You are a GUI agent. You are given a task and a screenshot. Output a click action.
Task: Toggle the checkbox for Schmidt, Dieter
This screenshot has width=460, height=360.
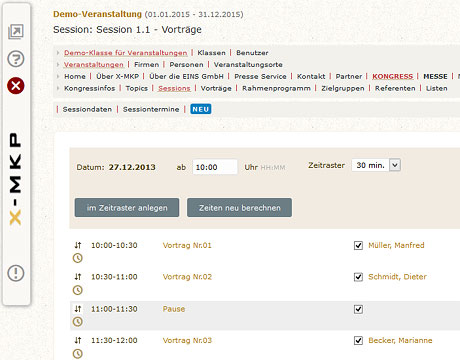[358, 277]
